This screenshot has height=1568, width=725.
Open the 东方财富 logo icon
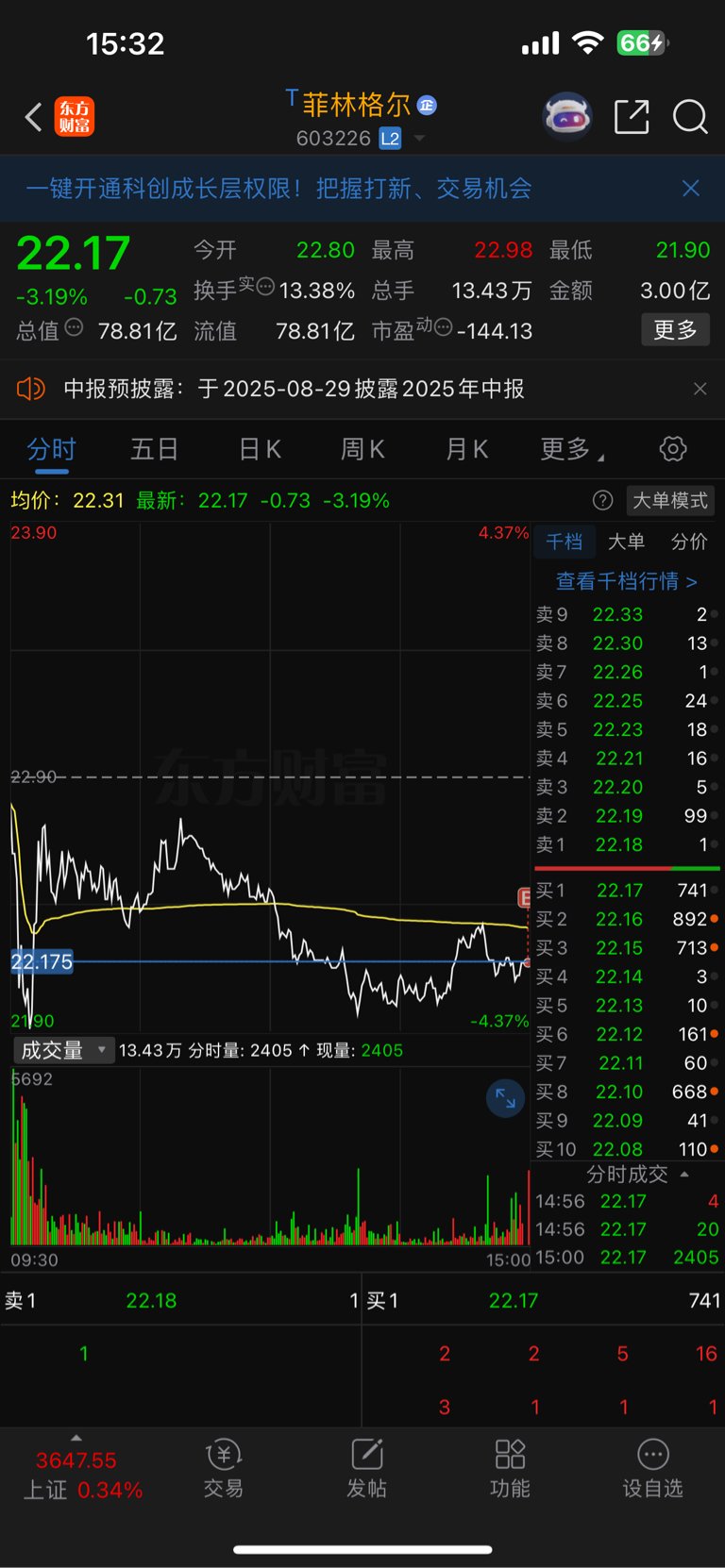[x=74, y=117]
